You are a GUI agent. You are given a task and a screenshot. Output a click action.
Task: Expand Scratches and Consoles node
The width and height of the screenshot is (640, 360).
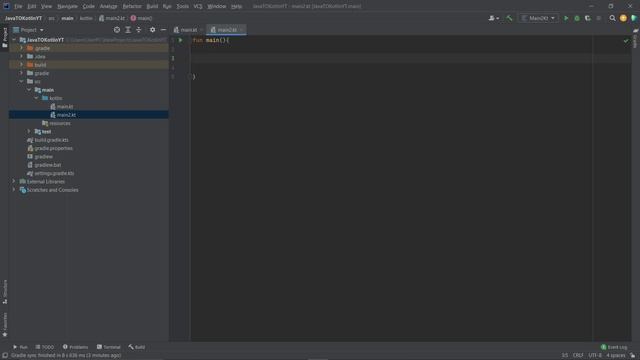tap(14, 190)
